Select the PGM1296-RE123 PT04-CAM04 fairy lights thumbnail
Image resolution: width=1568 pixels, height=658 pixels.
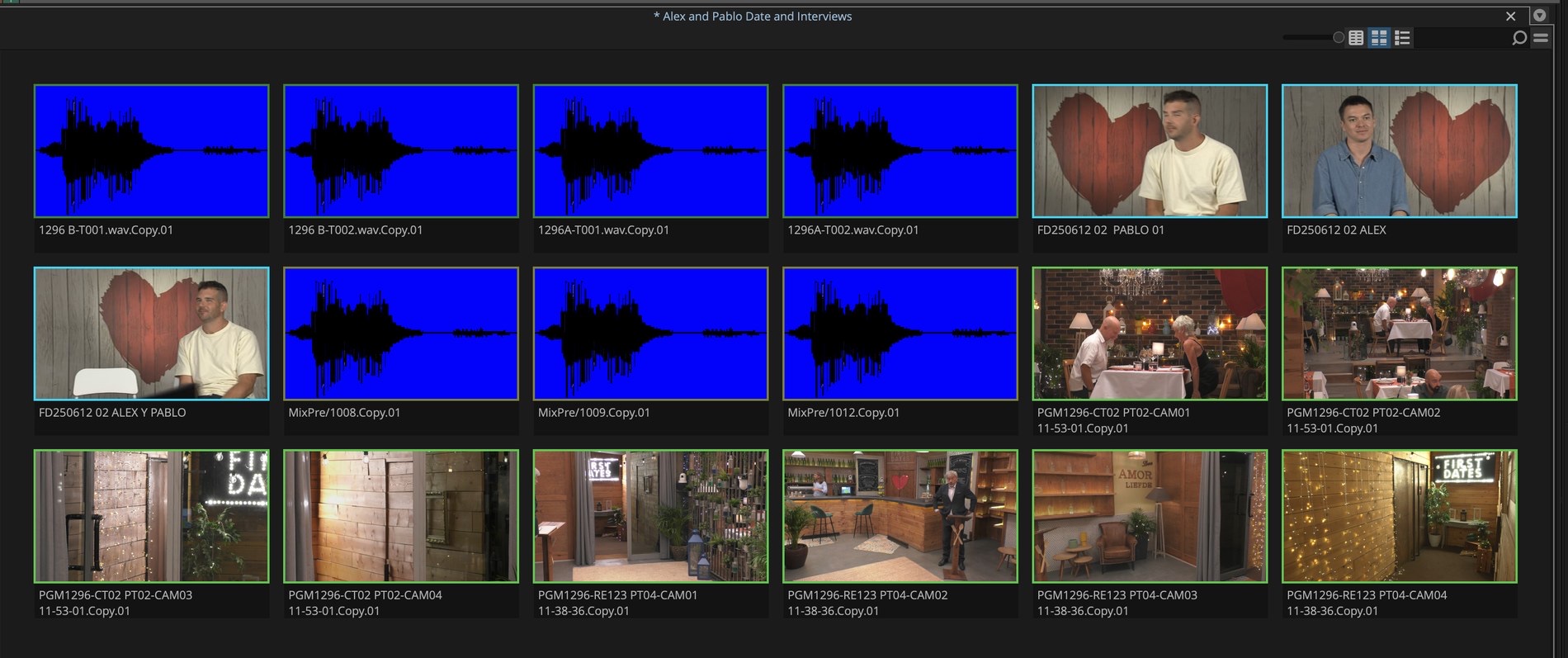(1400, 516)
